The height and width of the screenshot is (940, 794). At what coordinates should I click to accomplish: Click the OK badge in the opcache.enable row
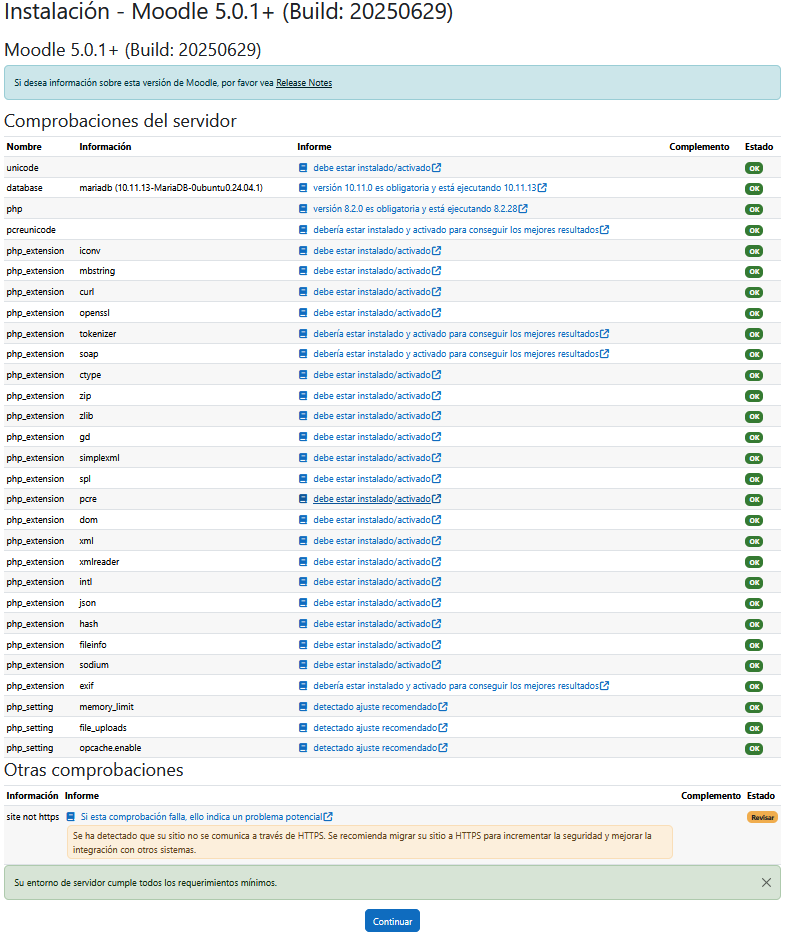point(754,748)
